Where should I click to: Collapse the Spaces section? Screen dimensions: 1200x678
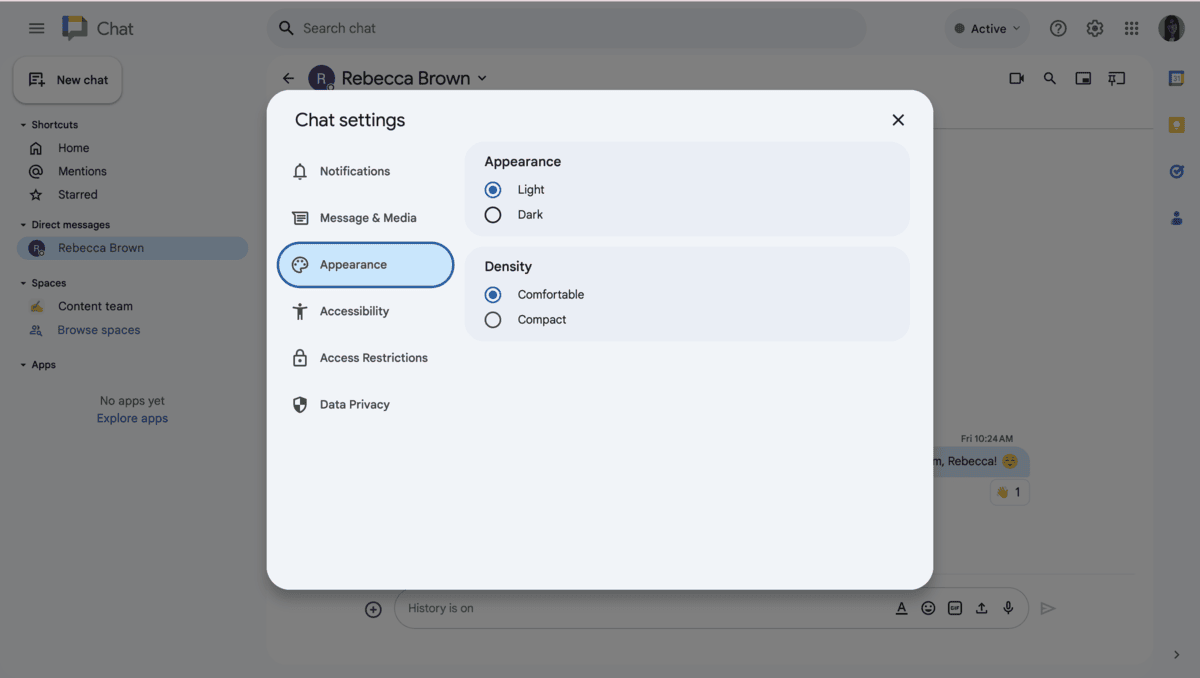click(24, 283)
